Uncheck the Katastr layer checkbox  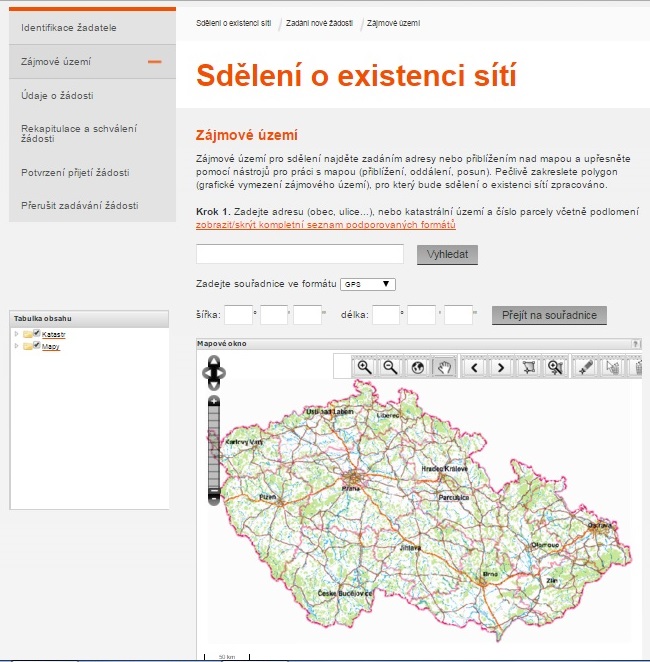tap(37, 333)
